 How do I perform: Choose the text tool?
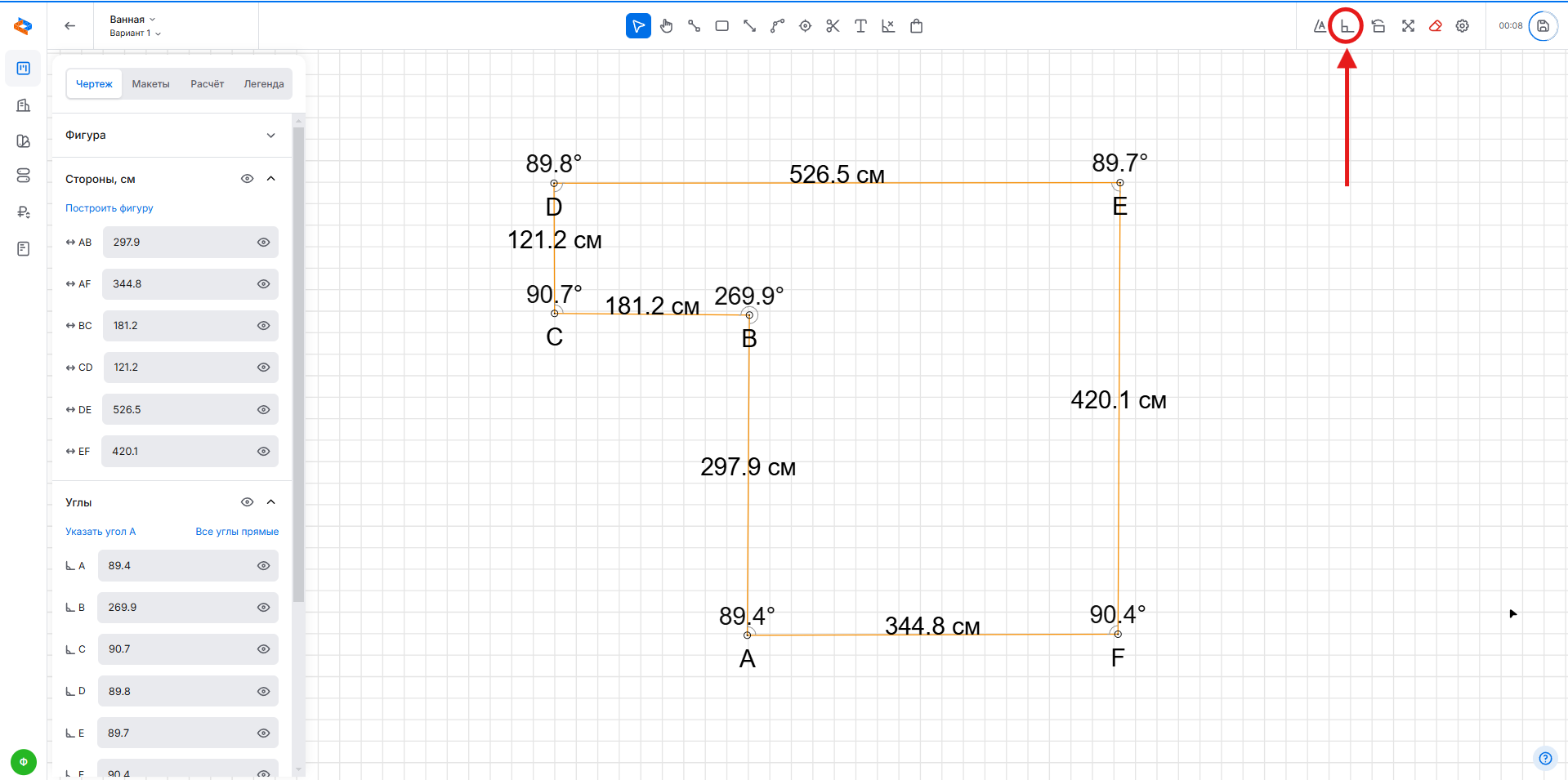860,26
